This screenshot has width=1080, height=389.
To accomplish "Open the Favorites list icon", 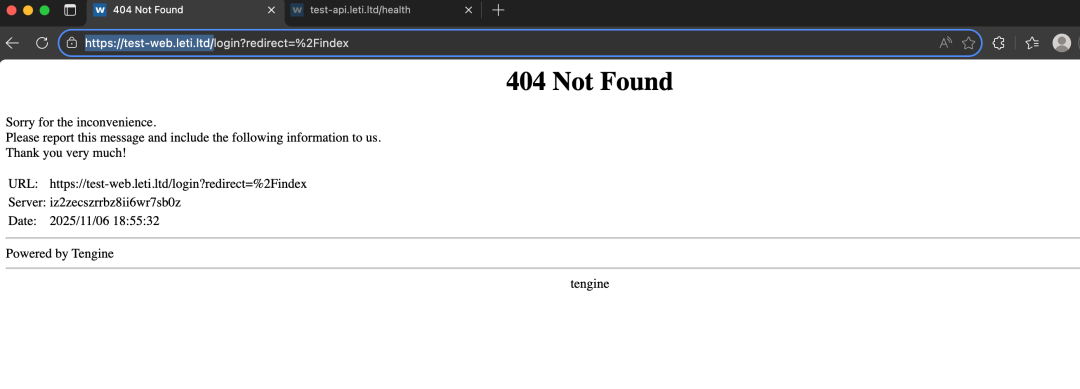I will point(1032,43).
